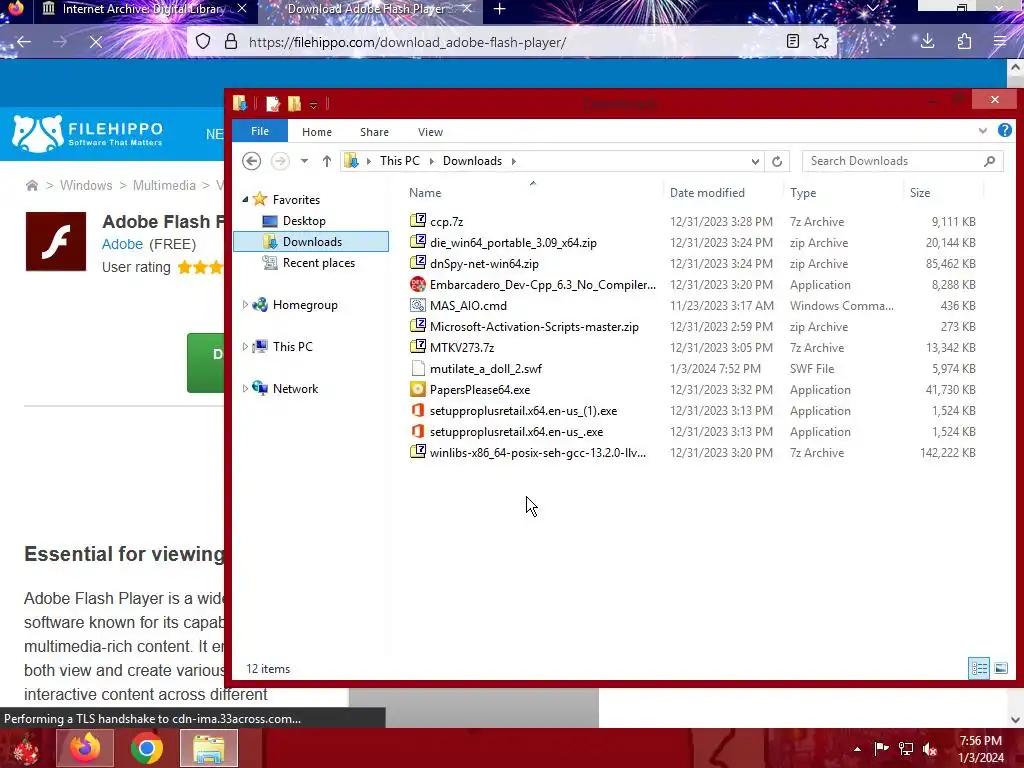
Task: Click FileHippo home breadcrumb icon
Action: pos(31,185)
